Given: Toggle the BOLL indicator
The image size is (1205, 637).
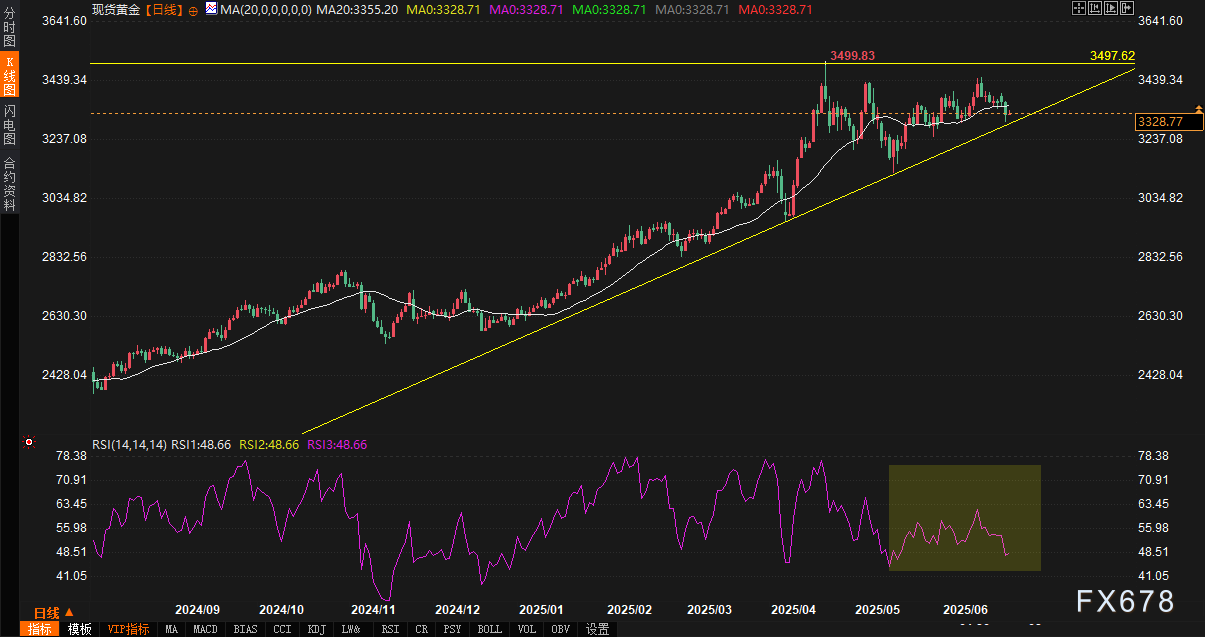Looking at the screenshot, I should tap(490, 629).
